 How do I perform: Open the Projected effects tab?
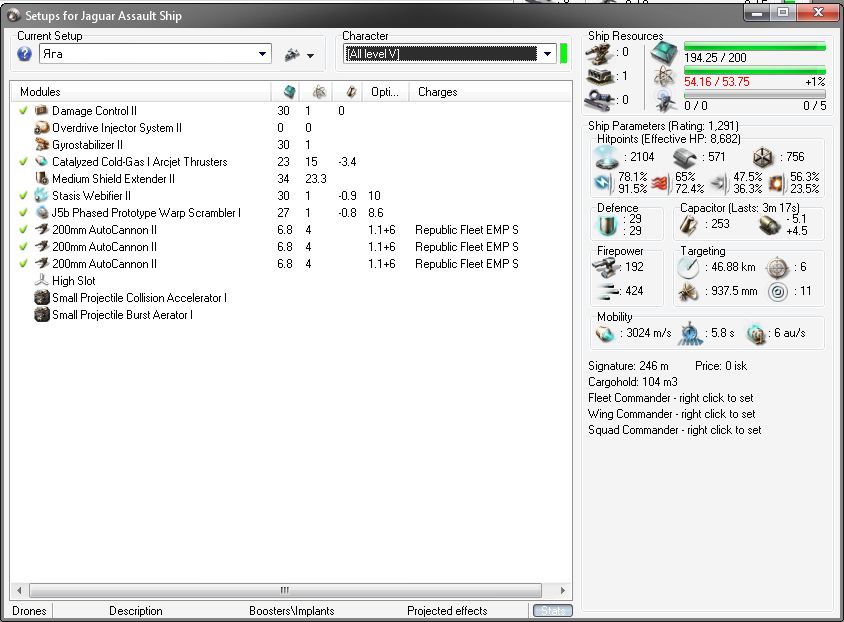tap(447, 611)
